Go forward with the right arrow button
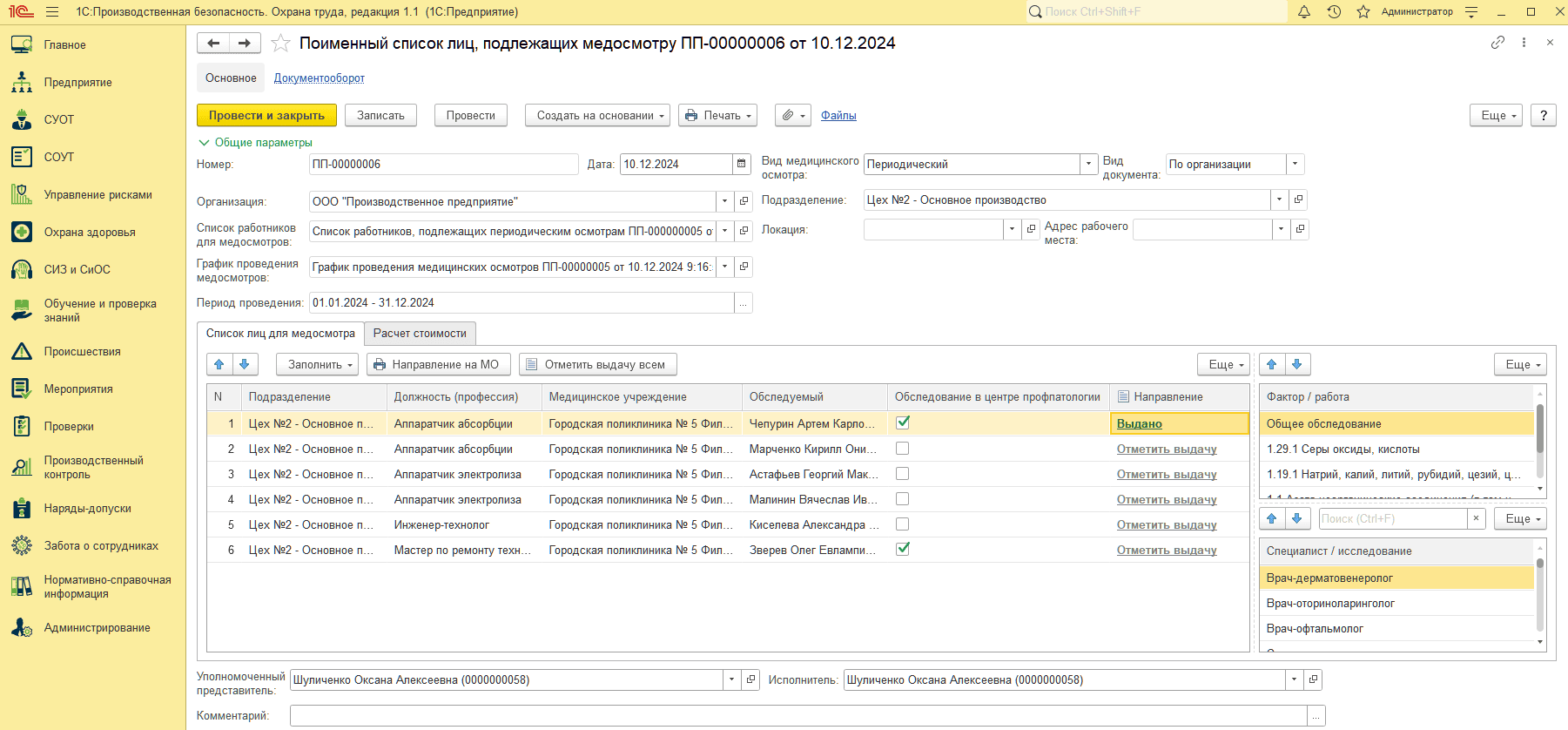The width and height of the screenshot is (1568, 730). click(x=245, y=43)
